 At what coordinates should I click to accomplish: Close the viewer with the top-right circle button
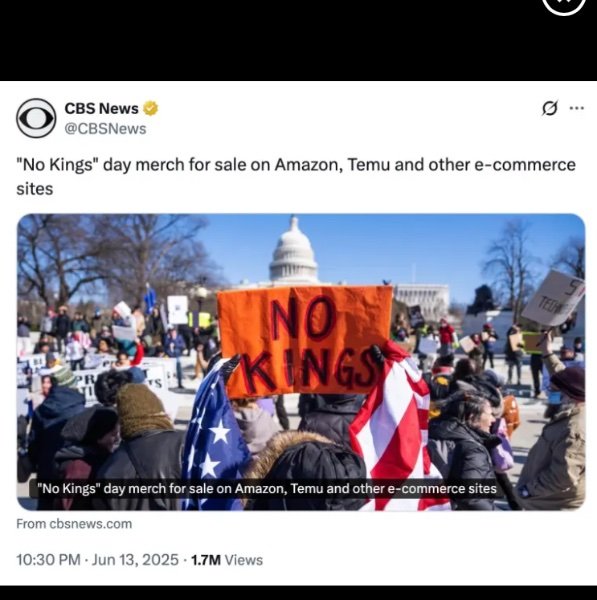pyautogui.click(x=564, y=4)
